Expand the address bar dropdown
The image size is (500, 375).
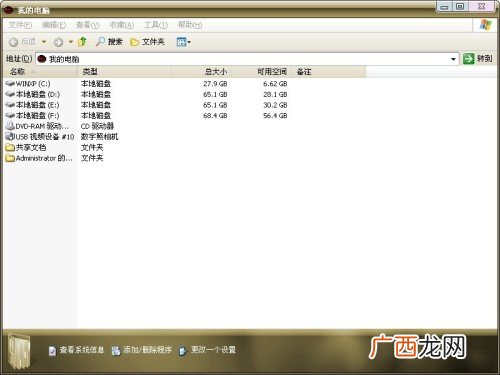[453, 59]
